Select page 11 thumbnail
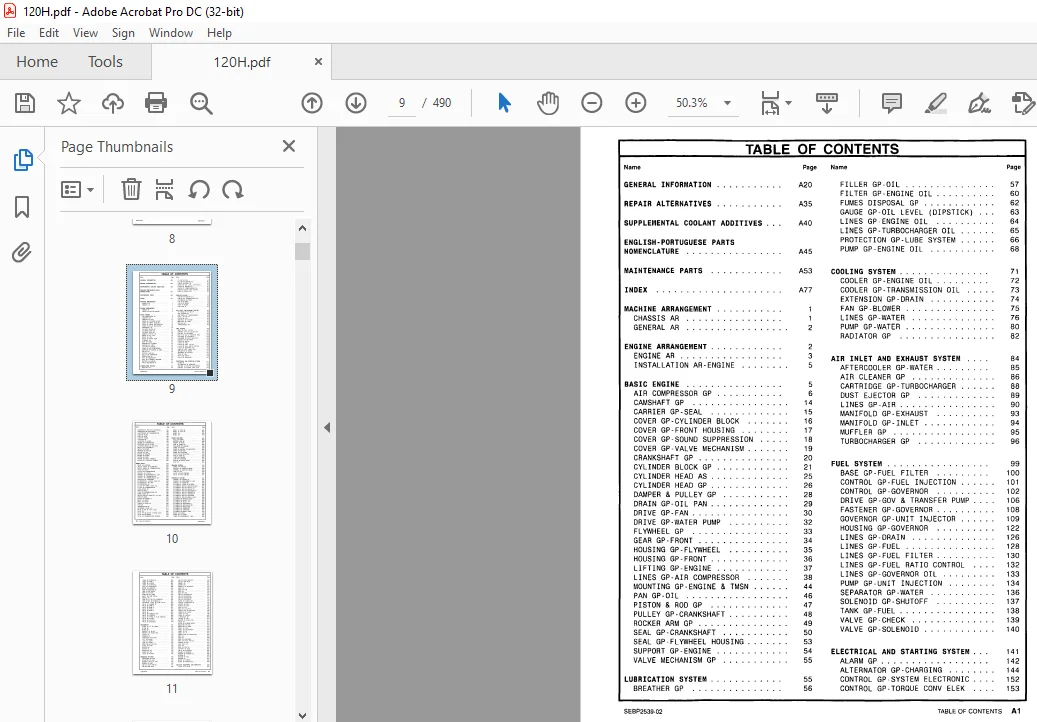This screenshot has width=1037, height=722. [172, 623]
